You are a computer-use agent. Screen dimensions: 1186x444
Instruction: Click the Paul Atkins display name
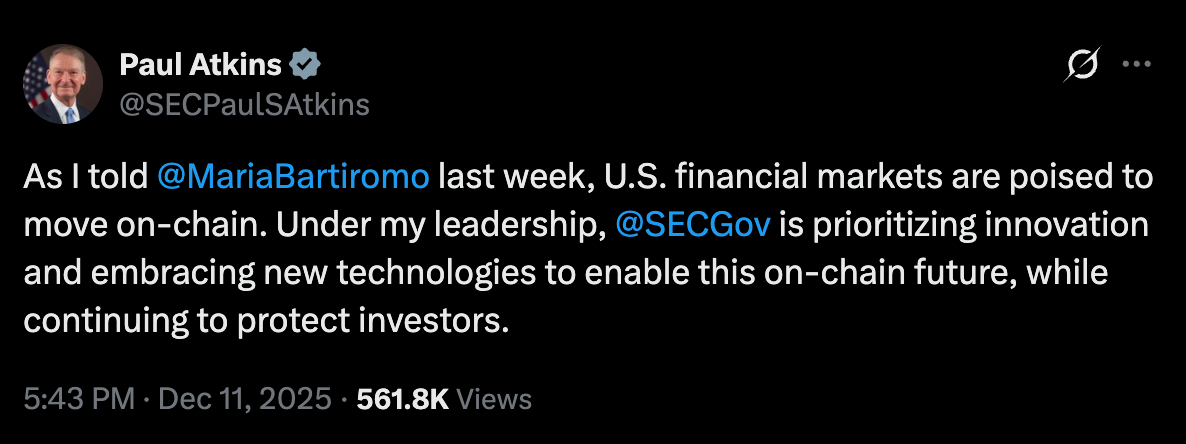(200, 66)
